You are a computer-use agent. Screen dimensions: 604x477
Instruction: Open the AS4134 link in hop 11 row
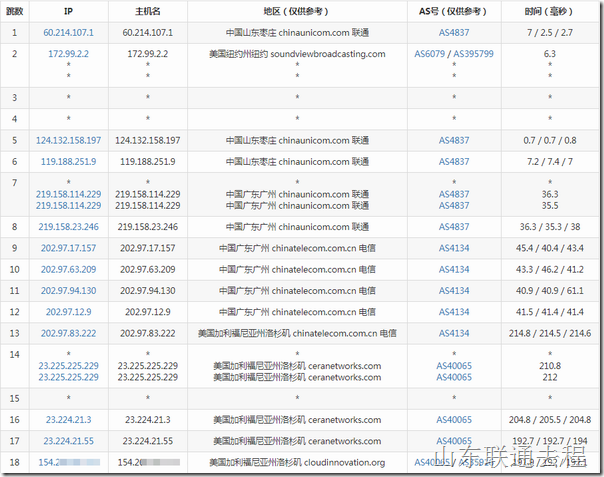[x=454, y=291]
